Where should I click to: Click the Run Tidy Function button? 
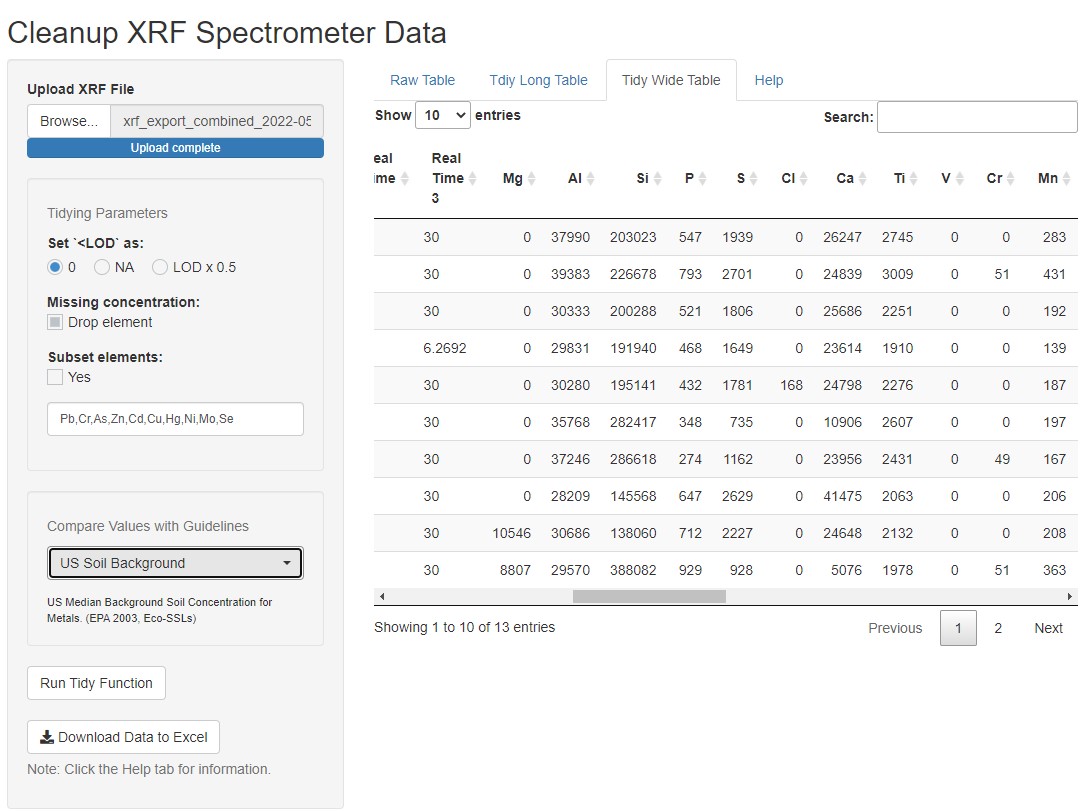[95, 683]
